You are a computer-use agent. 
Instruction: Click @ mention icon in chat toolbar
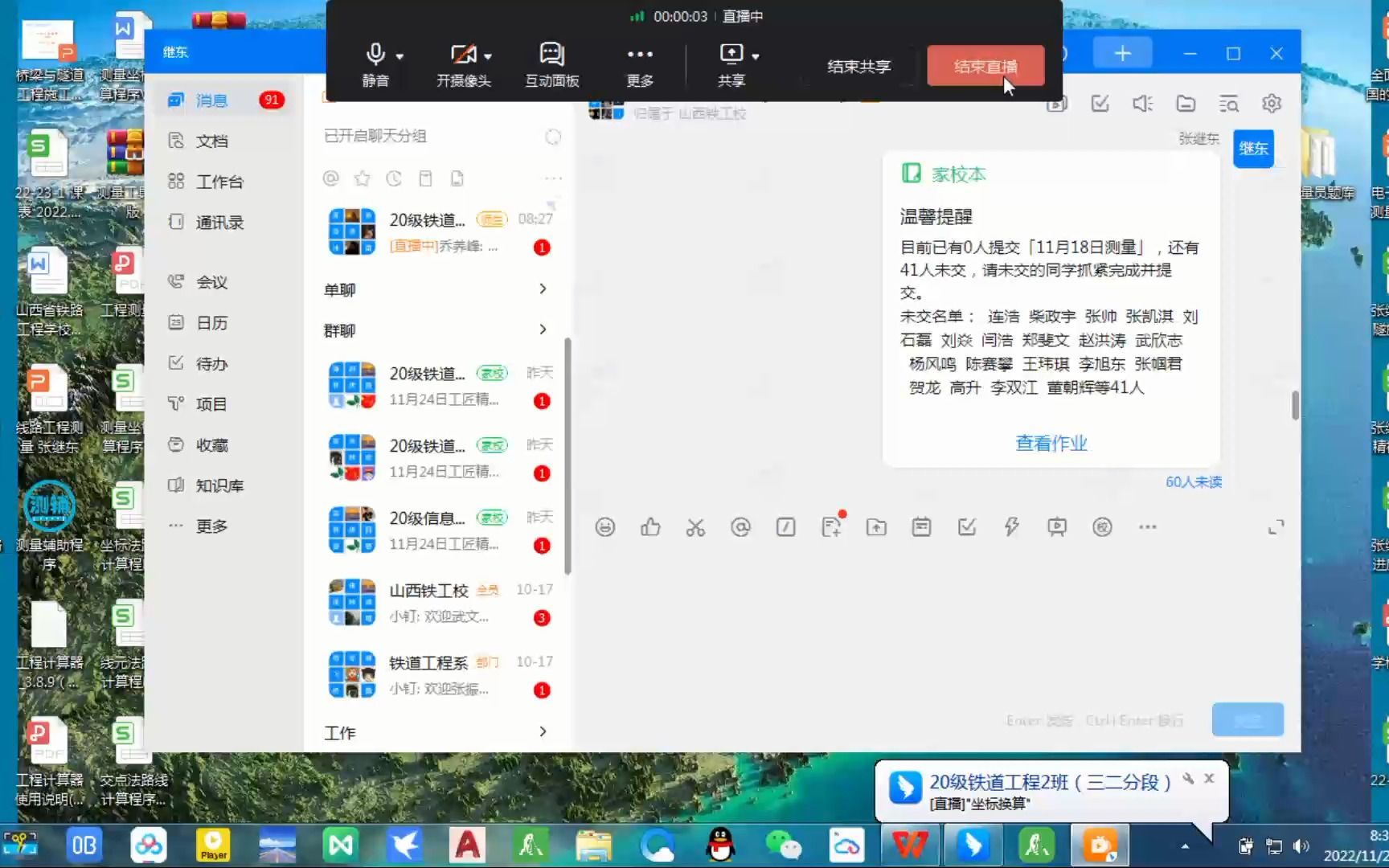click(x=740, y=527)
